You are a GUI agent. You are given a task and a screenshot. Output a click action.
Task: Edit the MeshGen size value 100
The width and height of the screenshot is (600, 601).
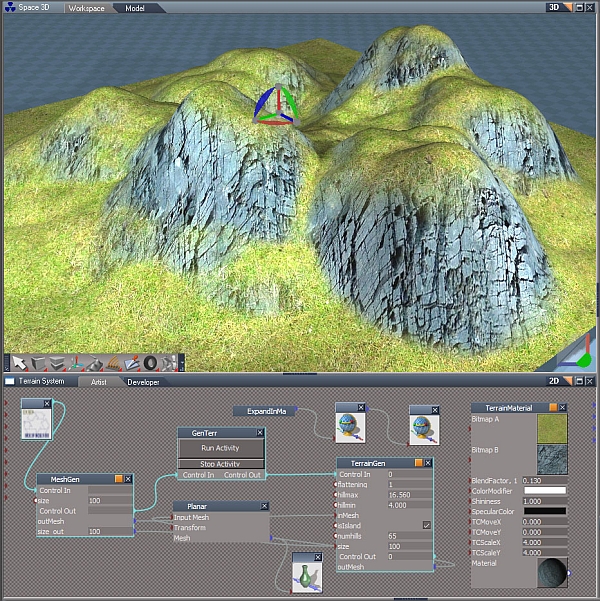110,501
